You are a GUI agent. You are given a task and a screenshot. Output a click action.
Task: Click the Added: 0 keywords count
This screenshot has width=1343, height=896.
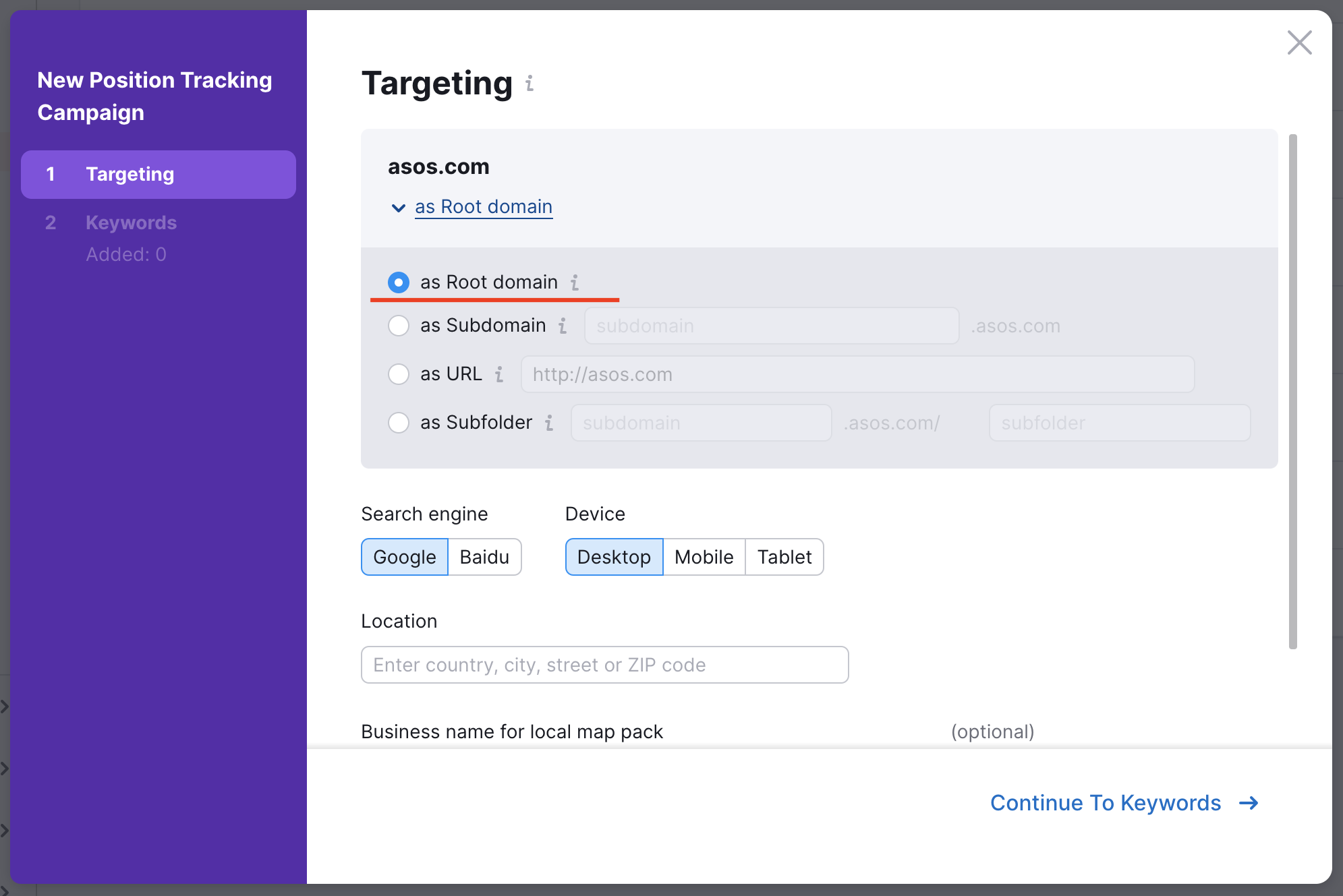pos(126,254)
